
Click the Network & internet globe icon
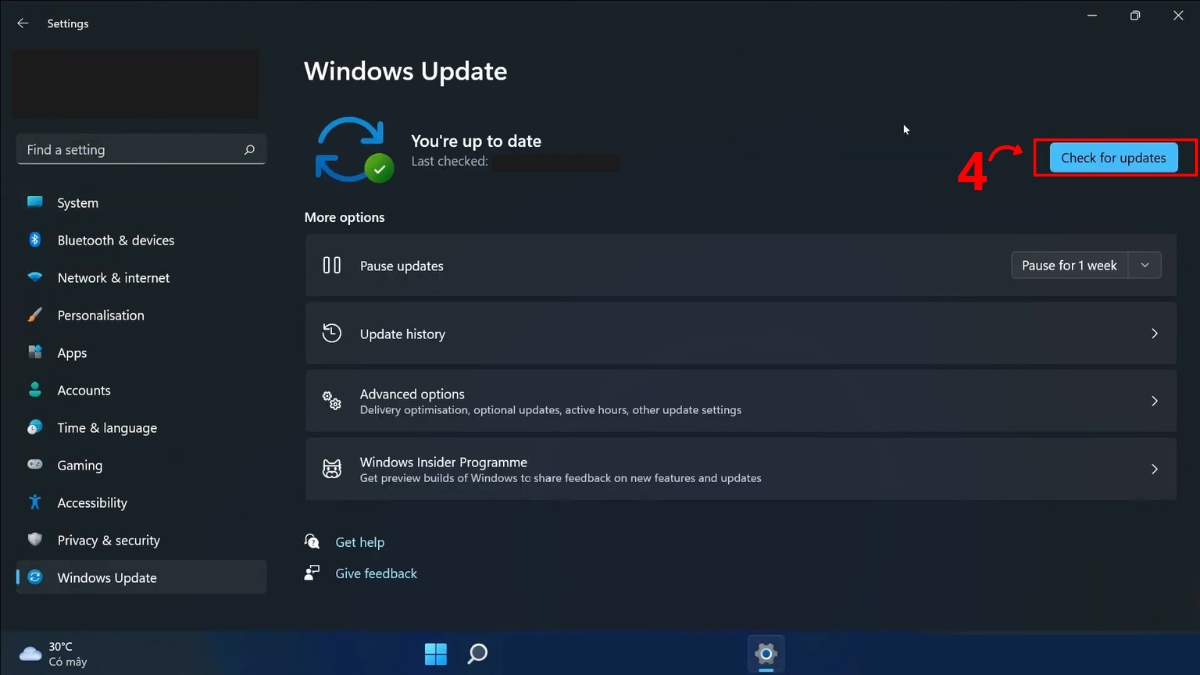coord(34,277)
